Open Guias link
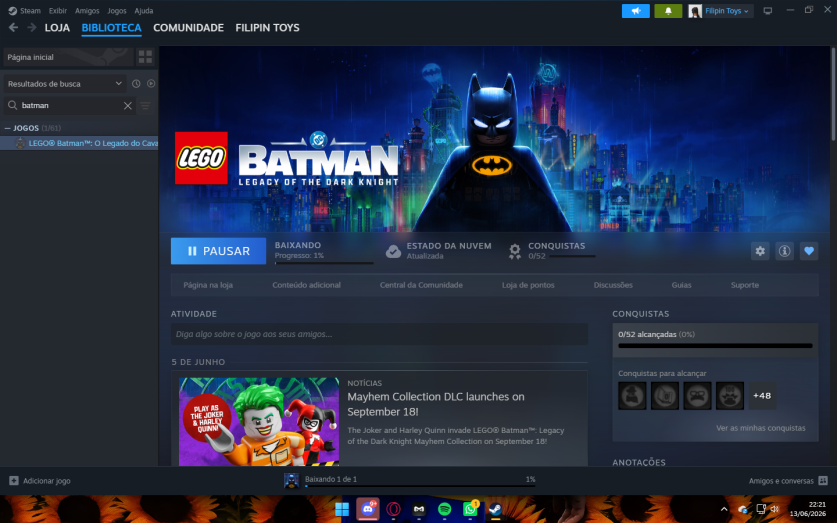The width and height of the screenshot is (837, 523). (x=681, y=285)
